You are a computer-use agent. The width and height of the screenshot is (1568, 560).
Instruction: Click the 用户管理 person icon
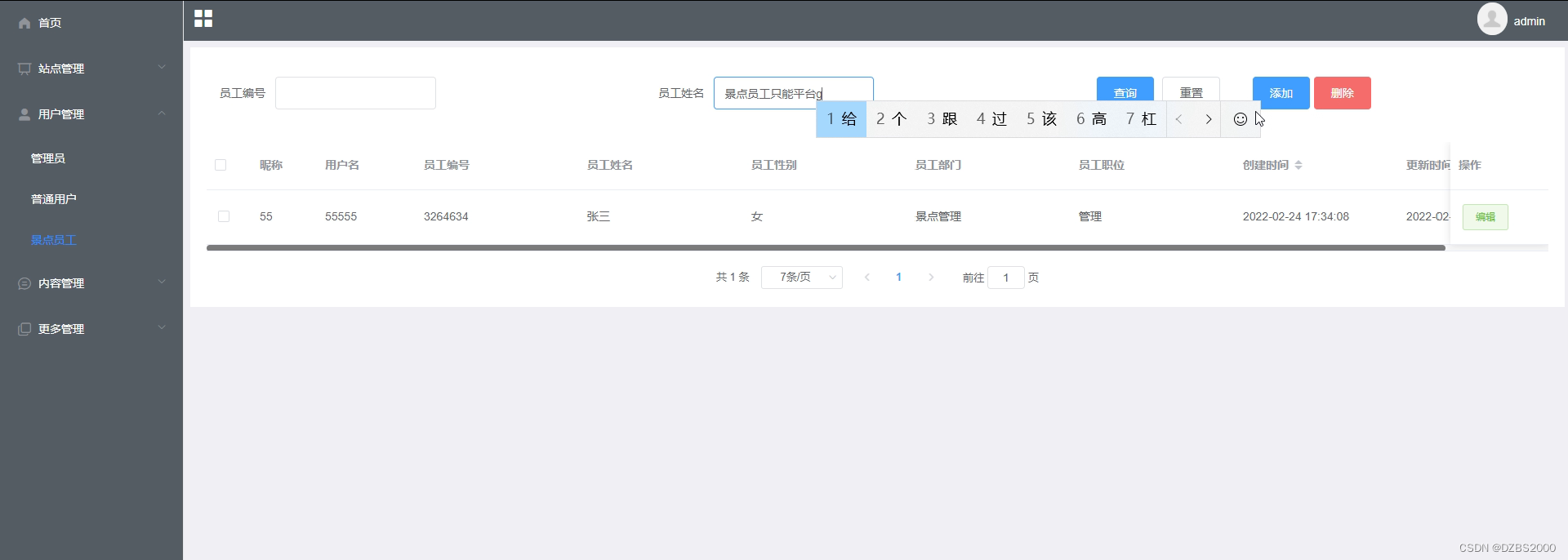[24, 114]
